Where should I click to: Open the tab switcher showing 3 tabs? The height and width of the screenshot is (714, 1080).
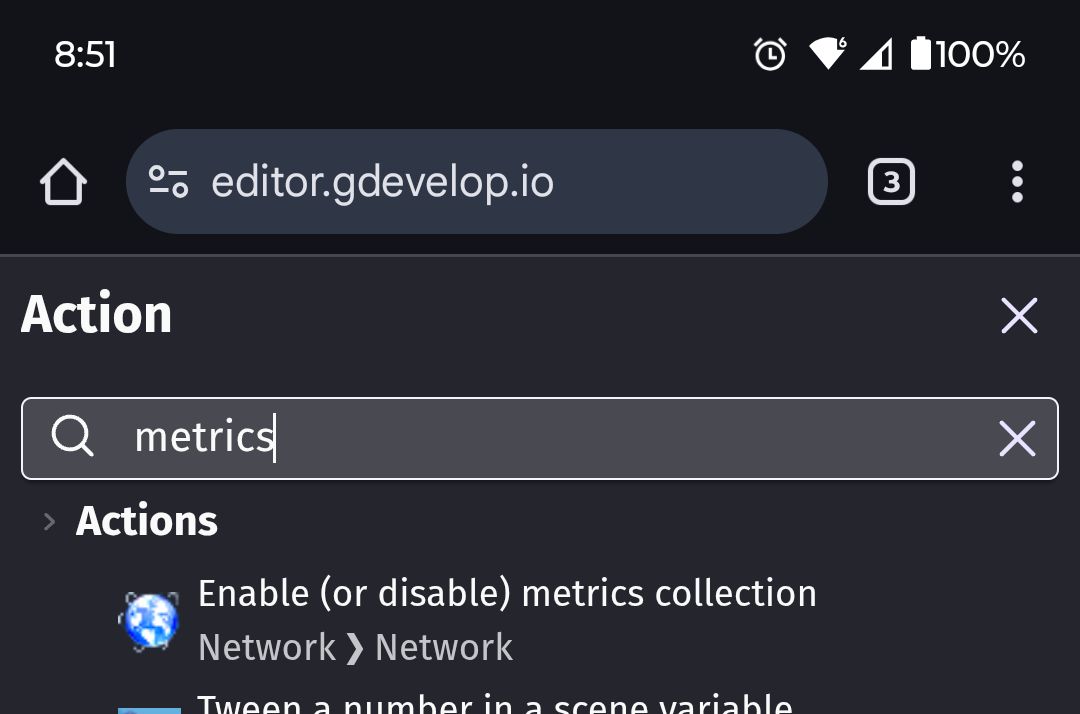pyautogui.click(x=891, y=183)
